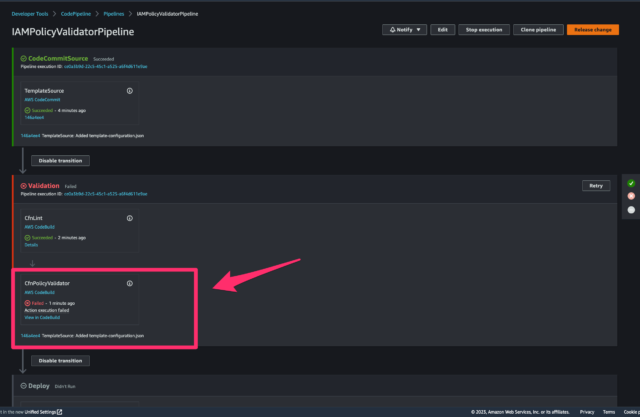Click the CfnPolicyValidator failed status icon
This screenshot has height=417, width=640.
click(27, 303)
